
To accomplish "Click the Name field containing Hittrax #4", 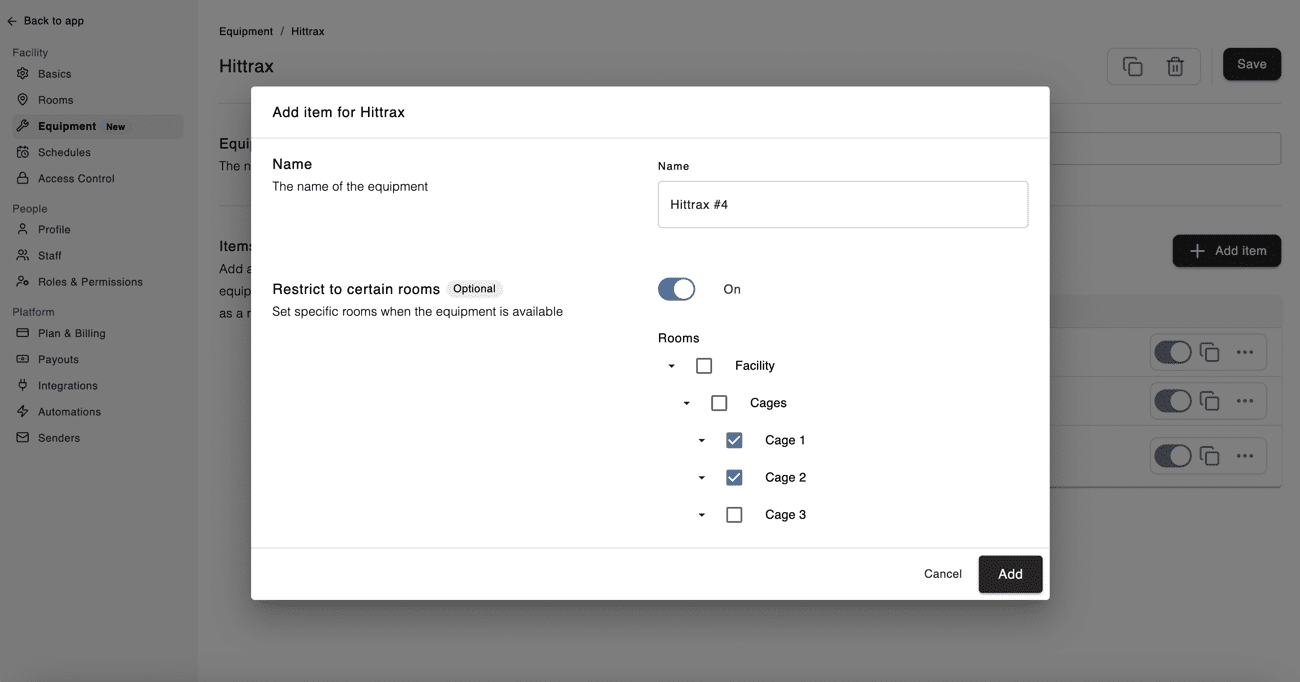I will pos(843,204).
